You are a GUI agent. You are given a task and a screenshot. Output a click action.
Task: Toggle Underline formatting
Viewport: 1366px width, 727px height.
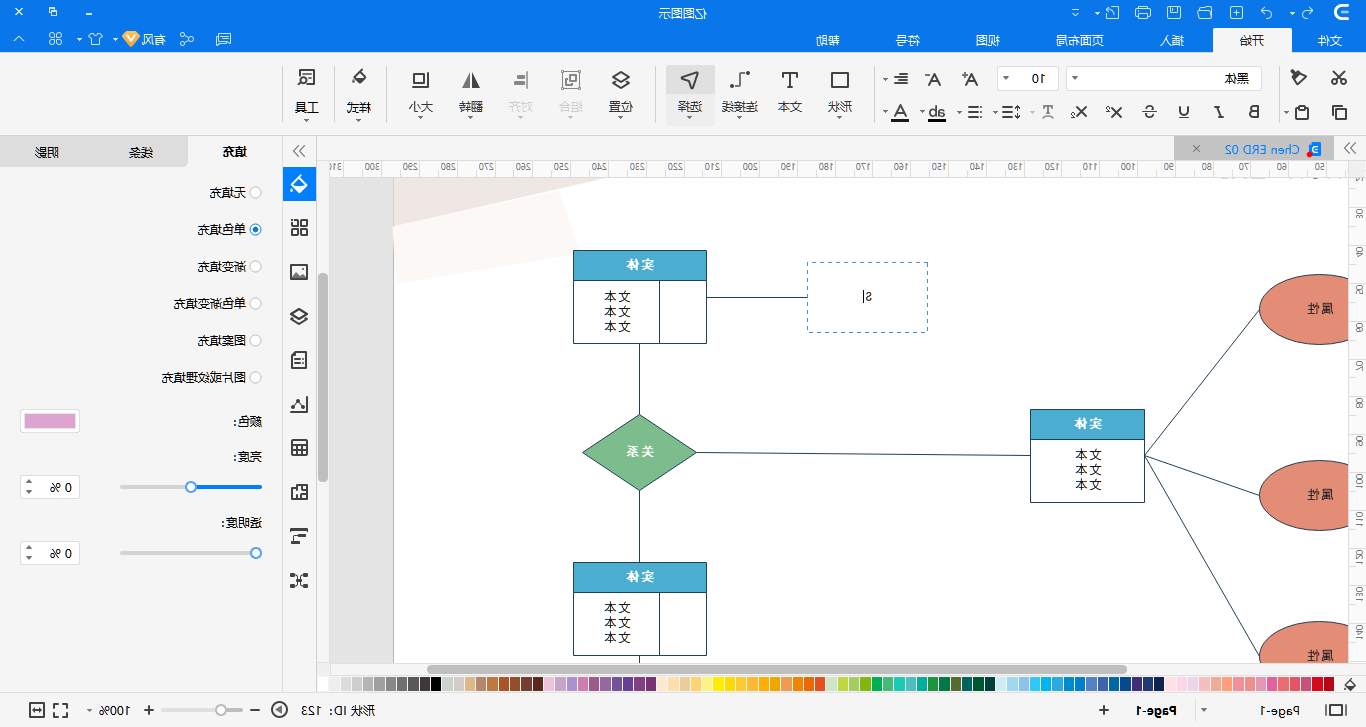coord(1184,112)
